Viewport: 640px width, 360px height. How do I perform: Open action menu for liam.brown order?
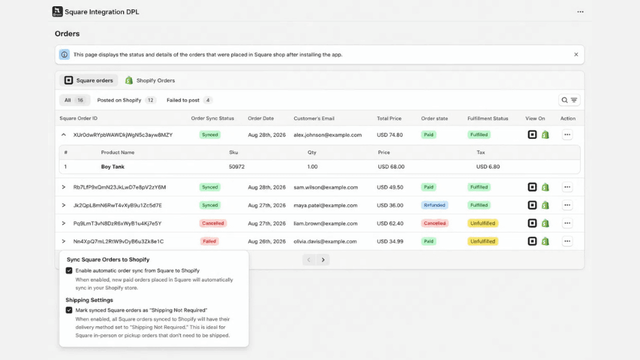[x=567, y=223]
